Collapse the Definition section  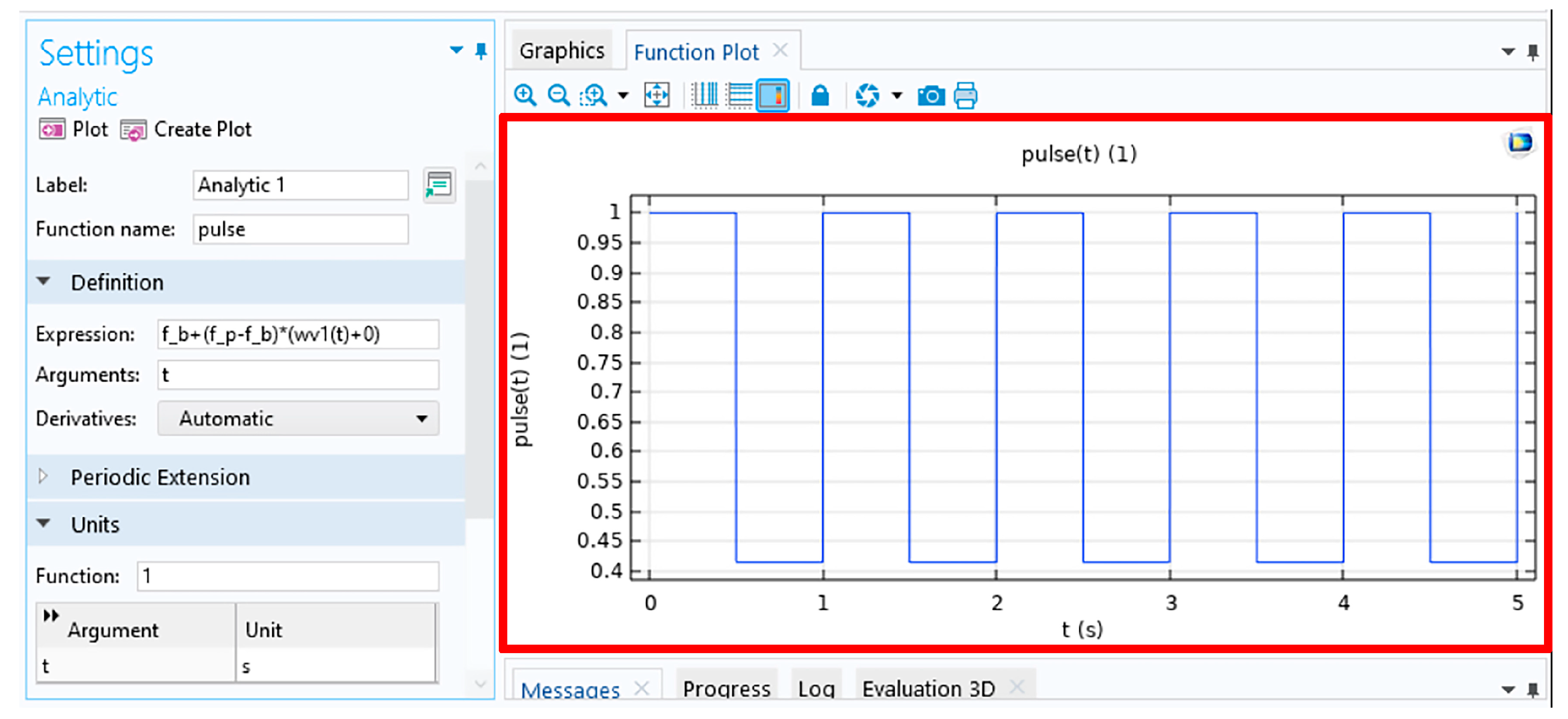(43, 282)
